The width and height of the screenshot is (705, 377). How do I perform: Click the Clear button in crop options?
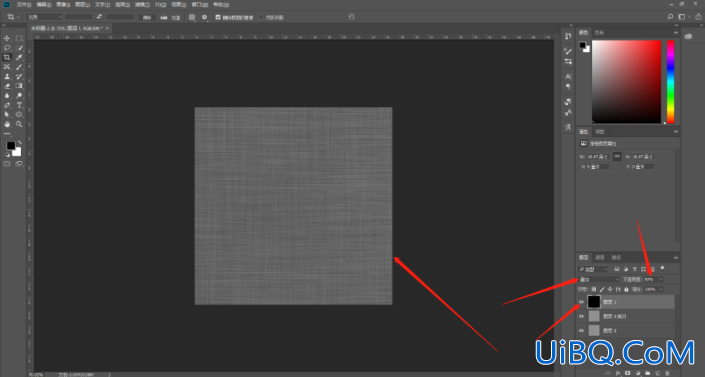point(147,17)
